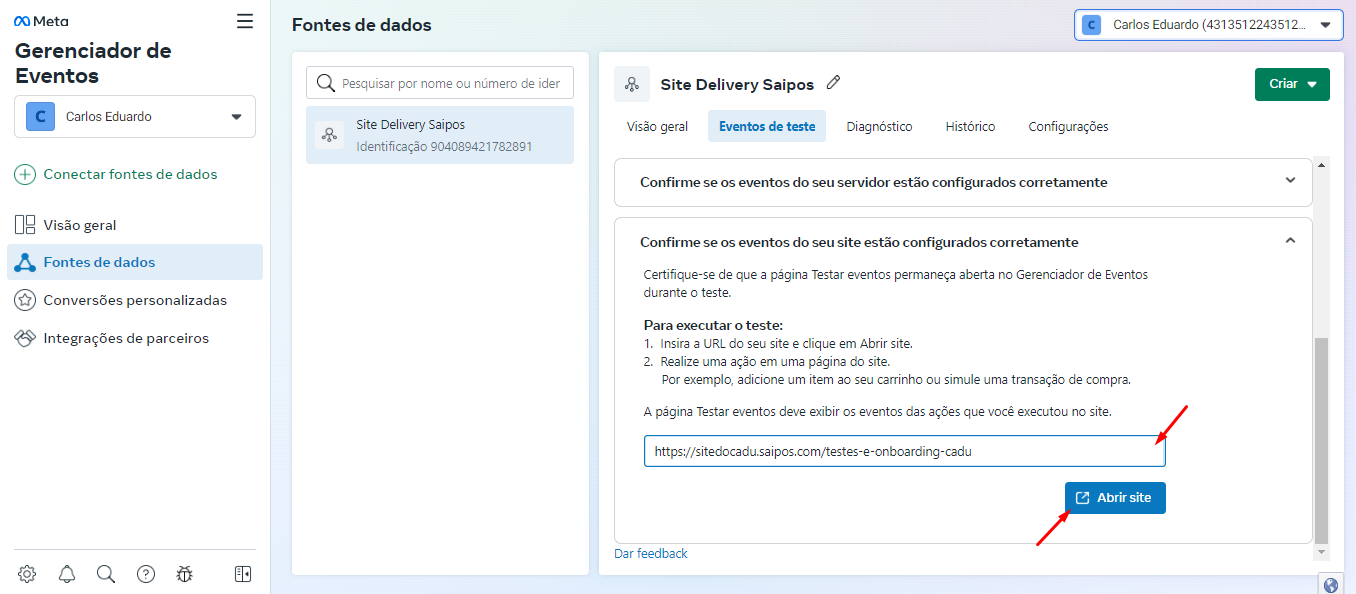Click the Identificação 904089421782891 text
1356x594 pixels.
point(444,146)
